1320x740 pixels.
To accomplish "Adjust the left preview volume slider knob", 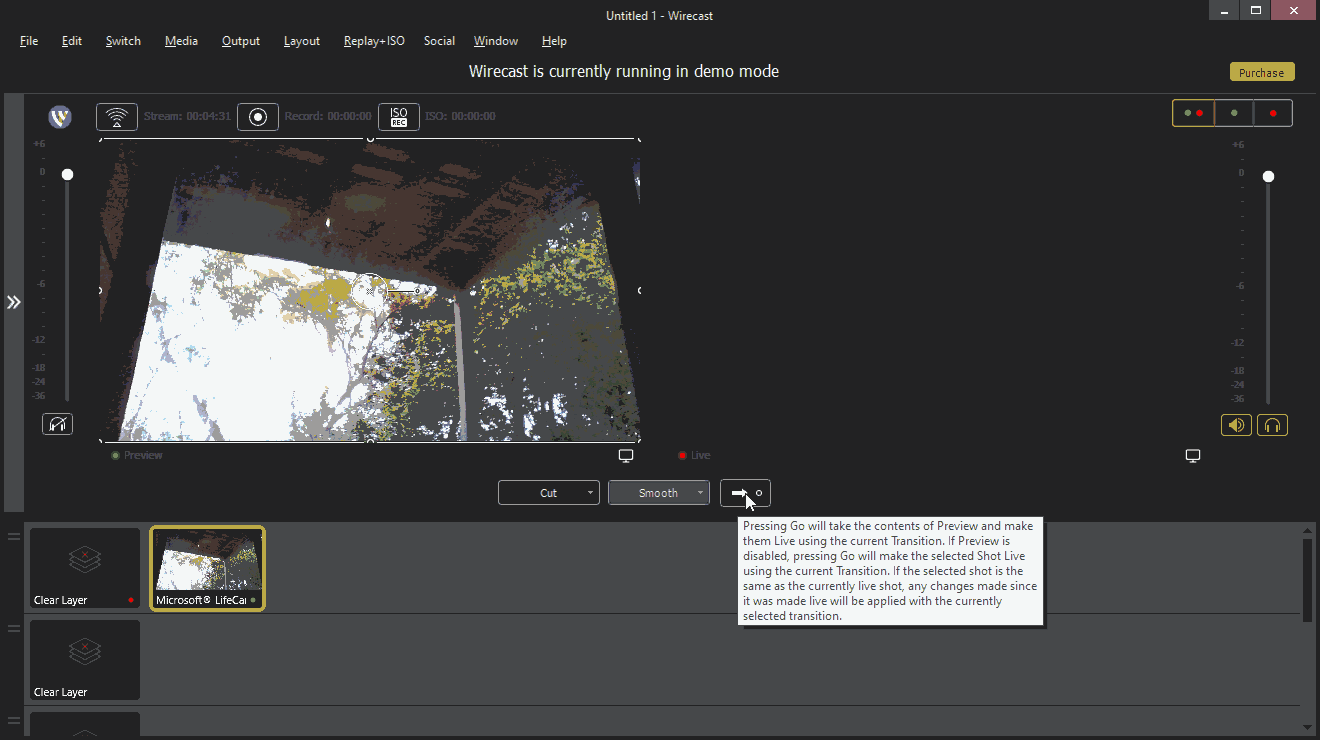I will click(x=67, y=174).
